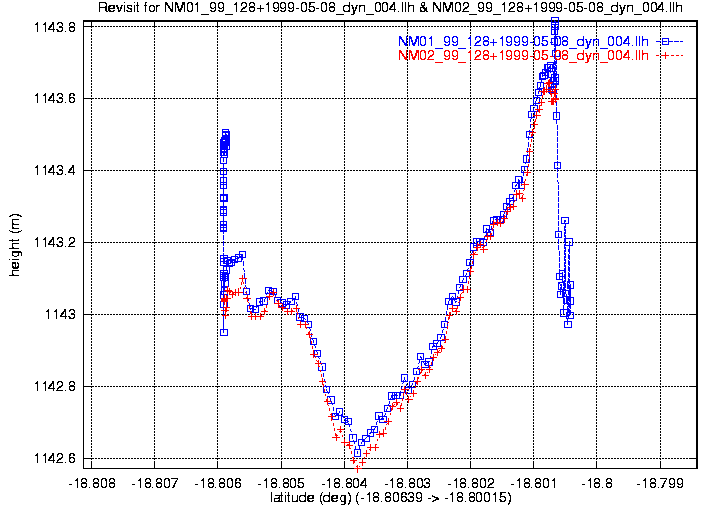Select the blue NM01 legend label

[x=523, y=41]
